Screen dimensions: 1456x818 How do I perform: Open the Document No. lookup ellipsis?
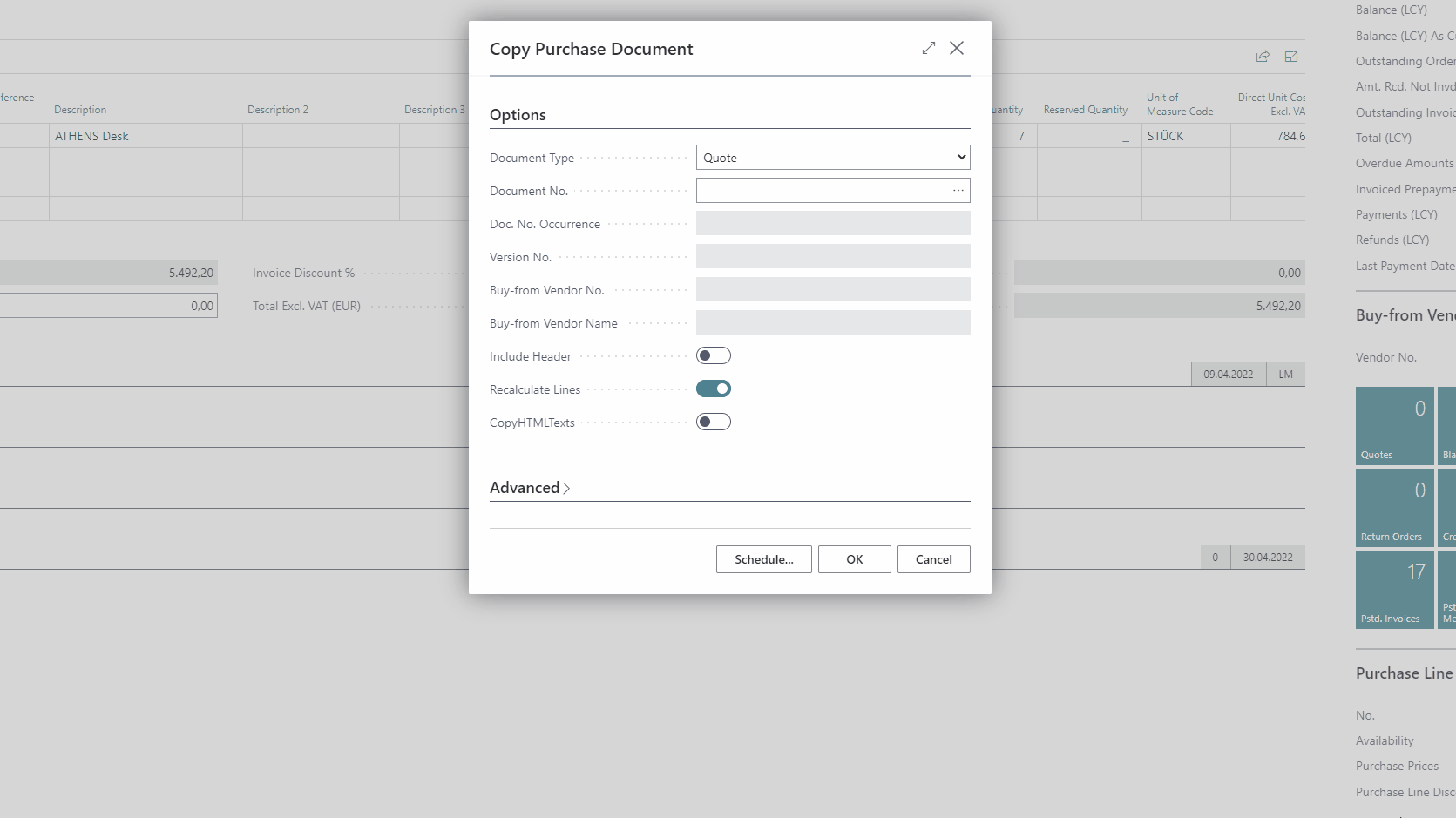[958, 191]
